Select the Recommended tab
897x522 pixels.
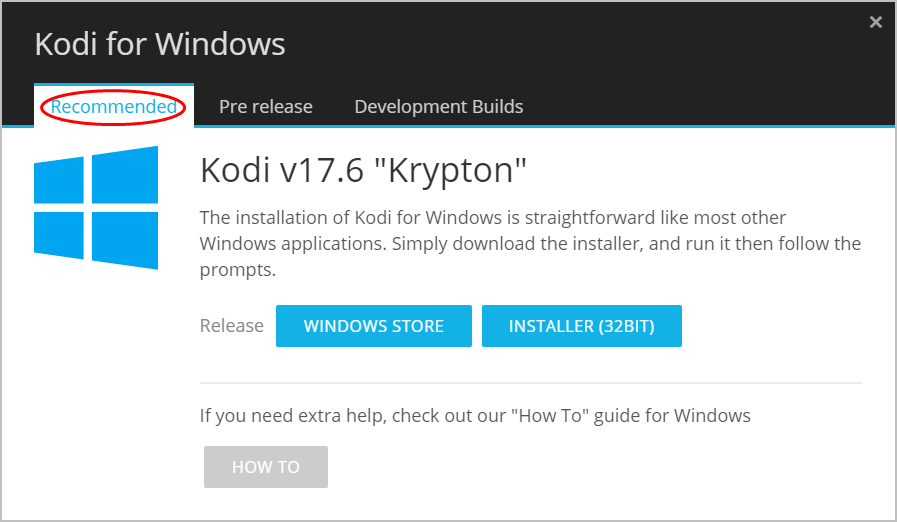114,106
